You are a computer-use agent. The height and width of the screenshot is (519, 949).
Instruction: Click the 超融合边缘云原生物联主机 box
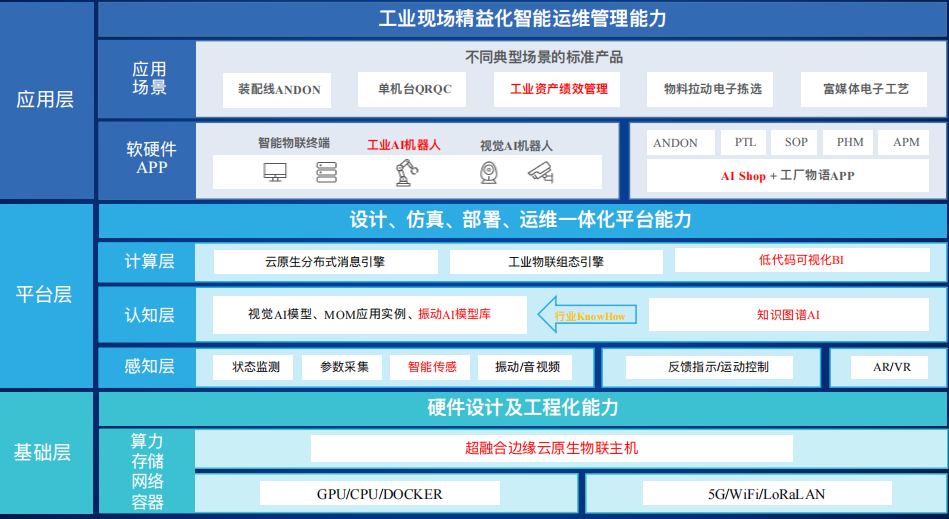551,448
